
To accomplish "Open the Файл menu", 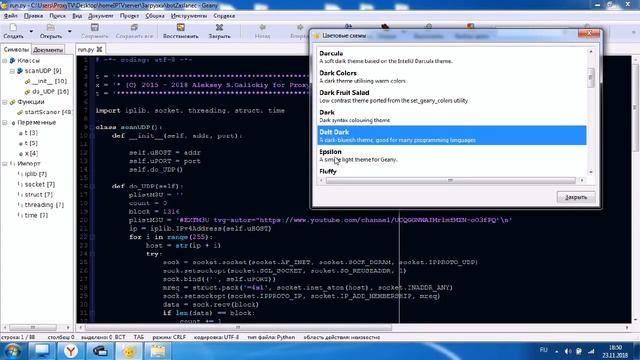I will [11, 16].
